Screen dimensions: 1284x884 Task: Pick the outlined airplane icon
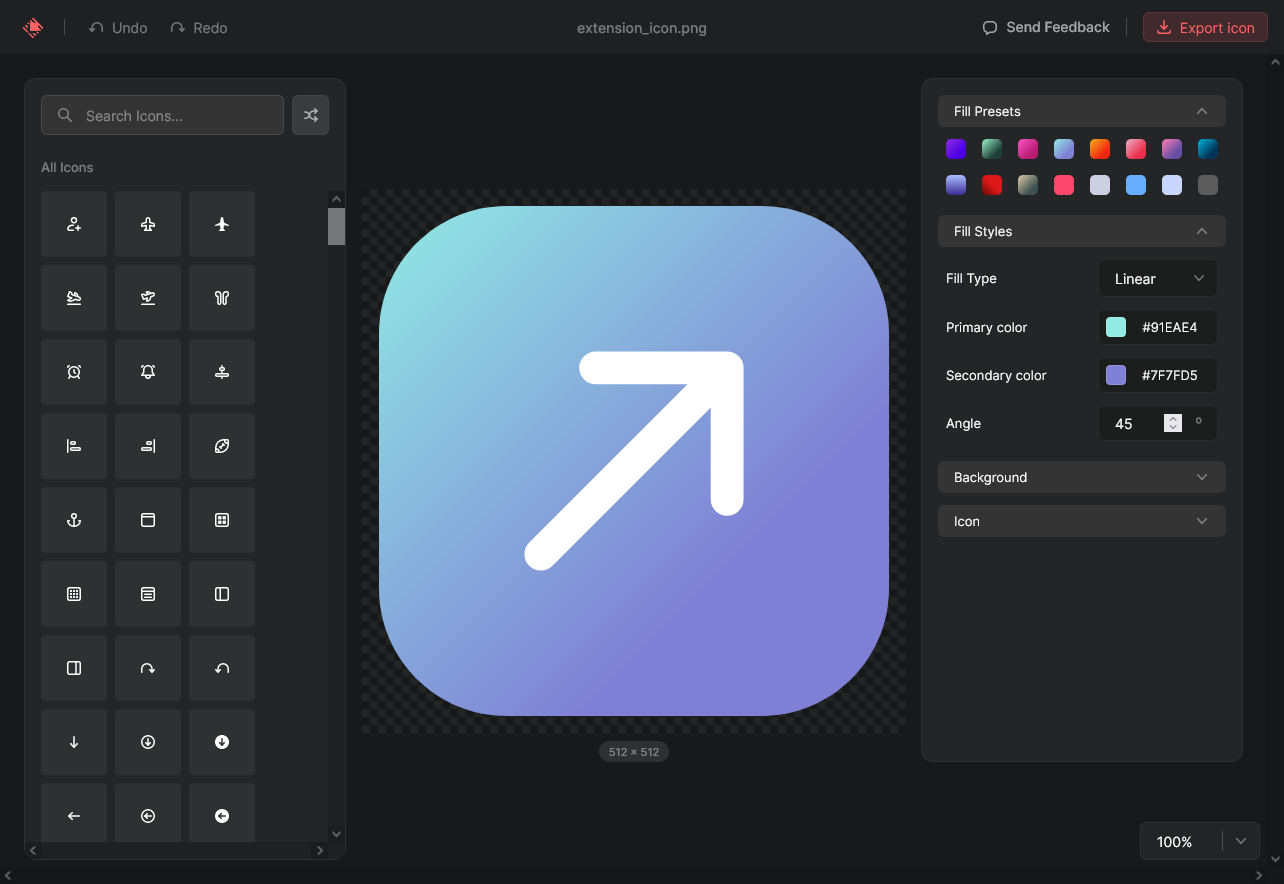148,224
